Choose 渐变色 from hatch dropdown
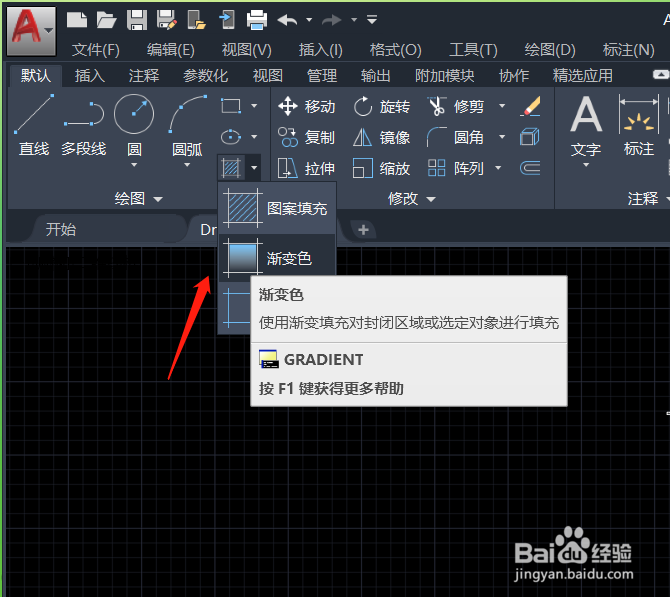This screenshot has height=597, width=670. pos(277,258)
